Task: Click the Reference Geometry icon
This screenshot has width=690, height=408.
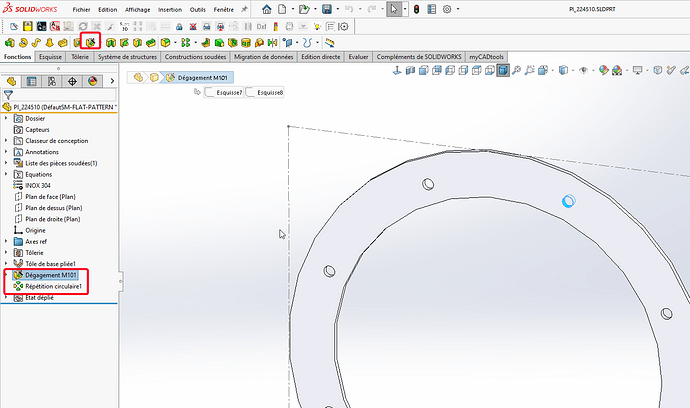Action: [288, 43]
